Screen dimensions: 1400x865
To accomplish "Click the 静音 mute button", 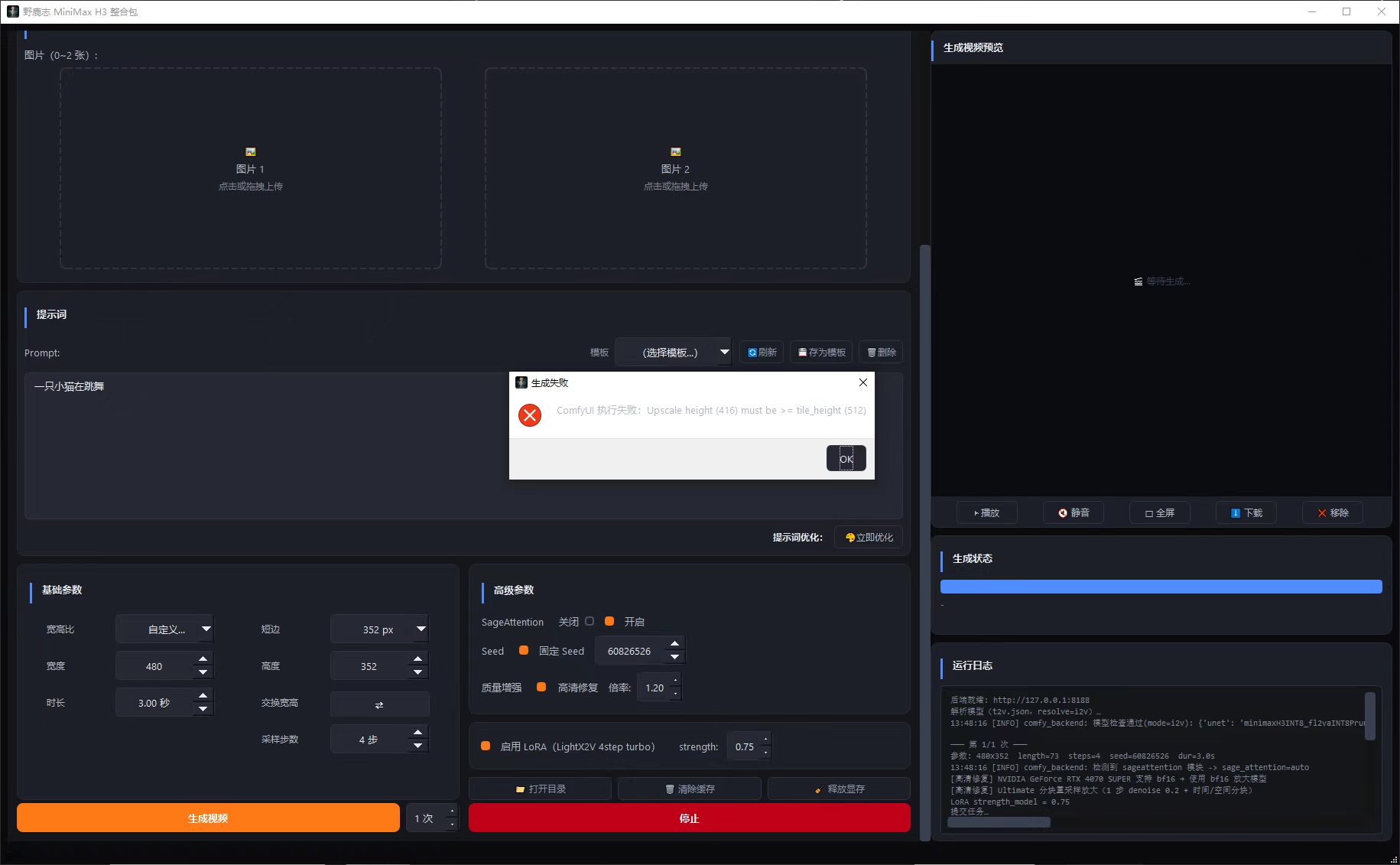I will [1074, 513].
